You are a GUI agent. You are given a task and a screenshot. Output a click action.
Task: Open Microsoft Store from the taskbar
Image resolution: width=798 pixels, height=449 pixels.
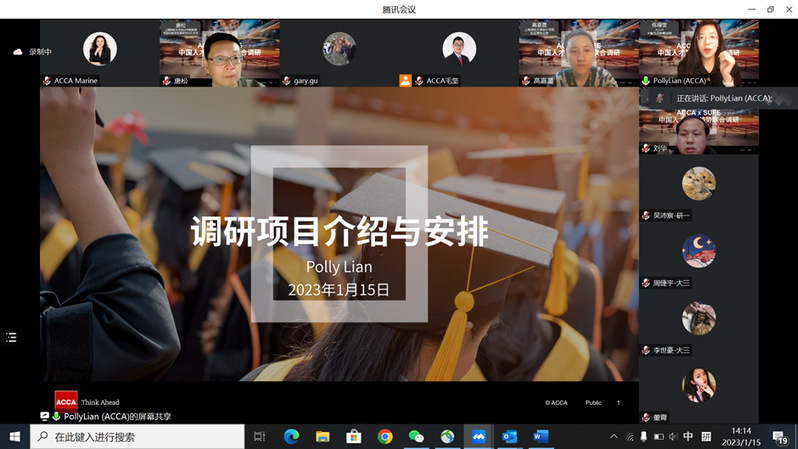point(353,436)
